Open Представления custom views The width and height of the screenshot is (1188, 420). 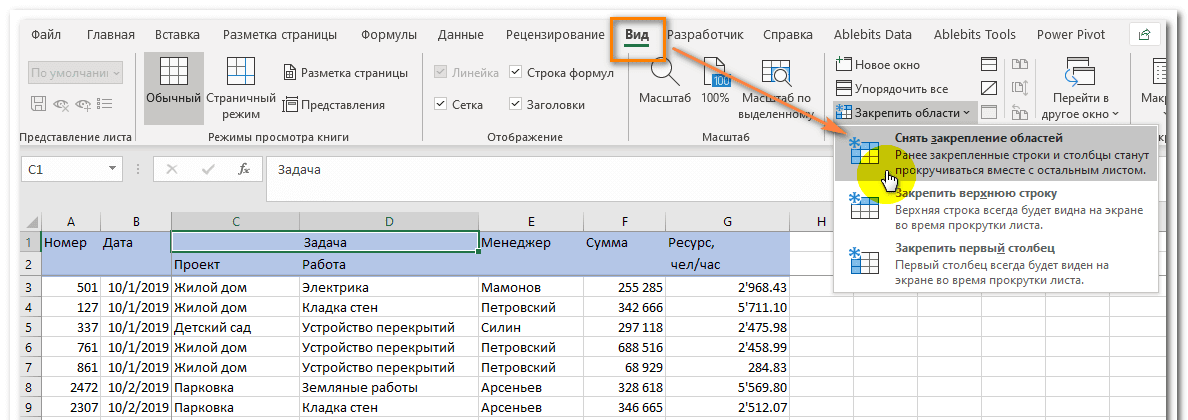click(x=334, y=105)
